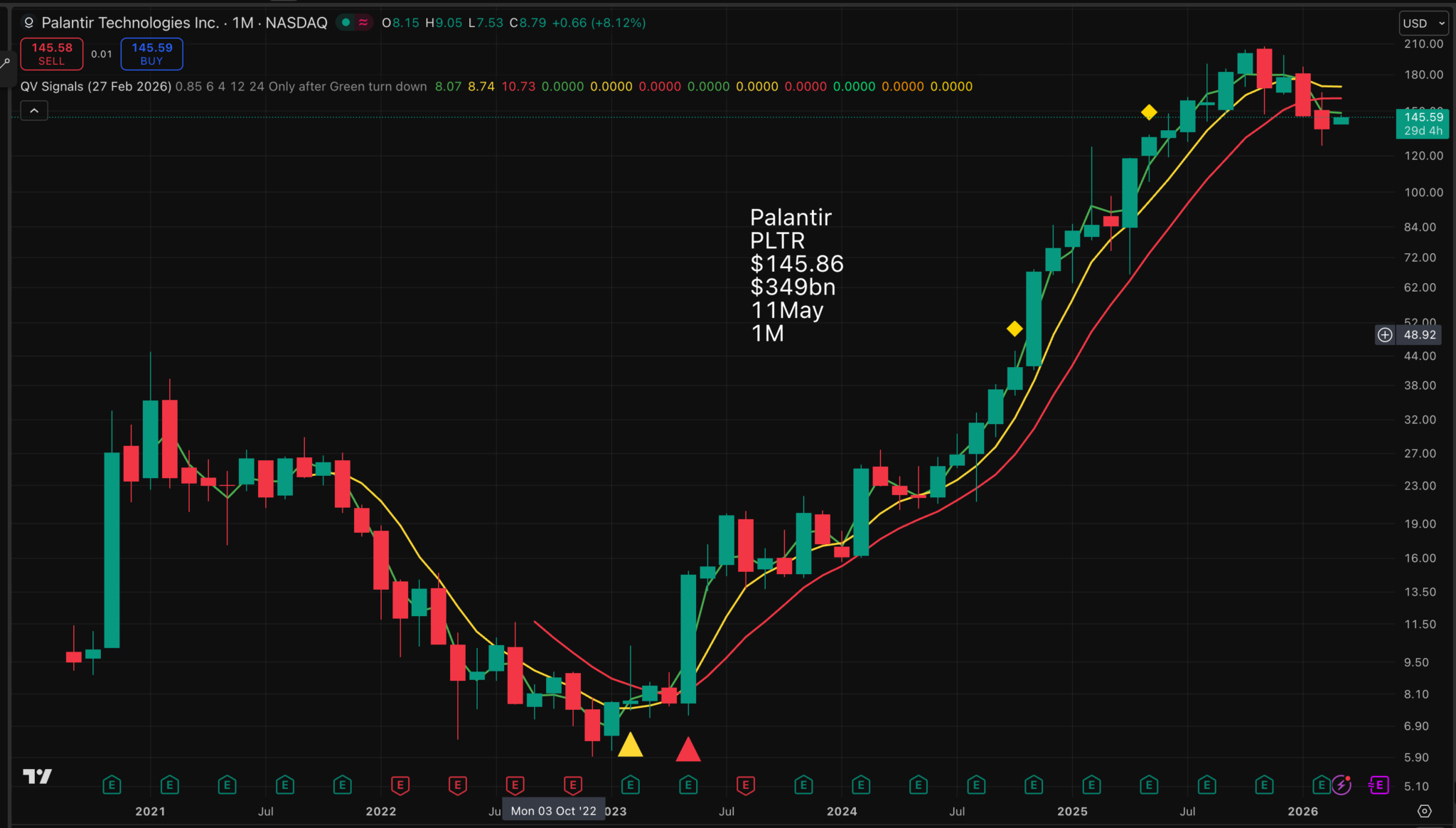
Task: Click the TradingView logo in chart corner
Action: 37,776
